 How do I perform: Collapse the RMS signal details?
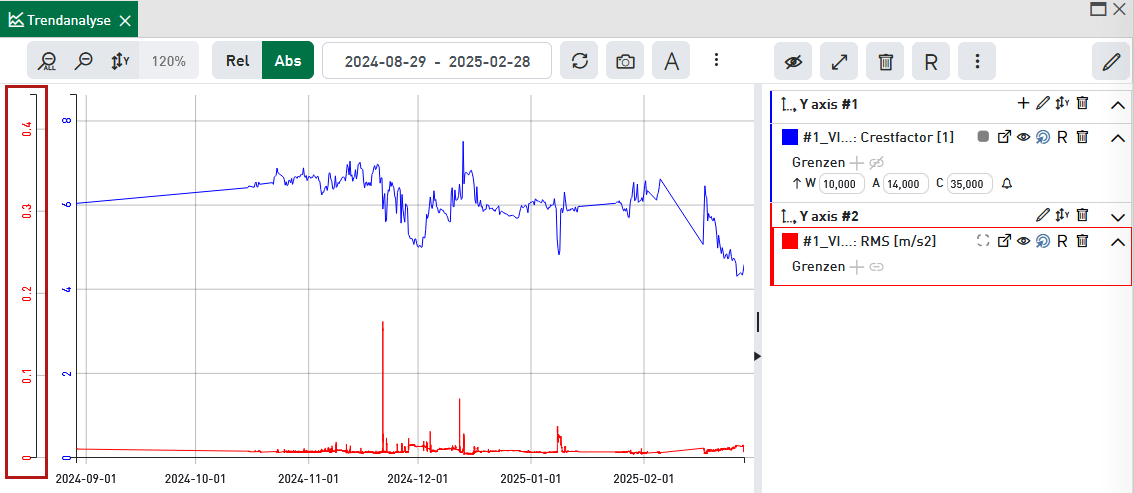[x=1117, y=242]
